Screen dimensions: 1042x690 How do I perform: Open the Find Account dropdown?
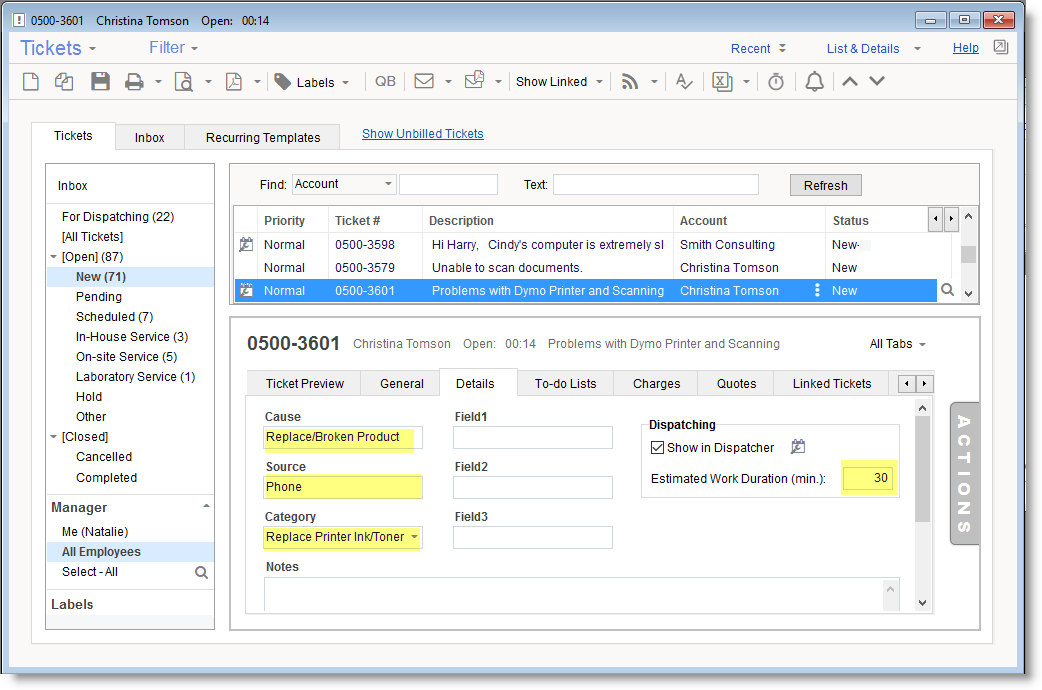click(x=388, y=184)
